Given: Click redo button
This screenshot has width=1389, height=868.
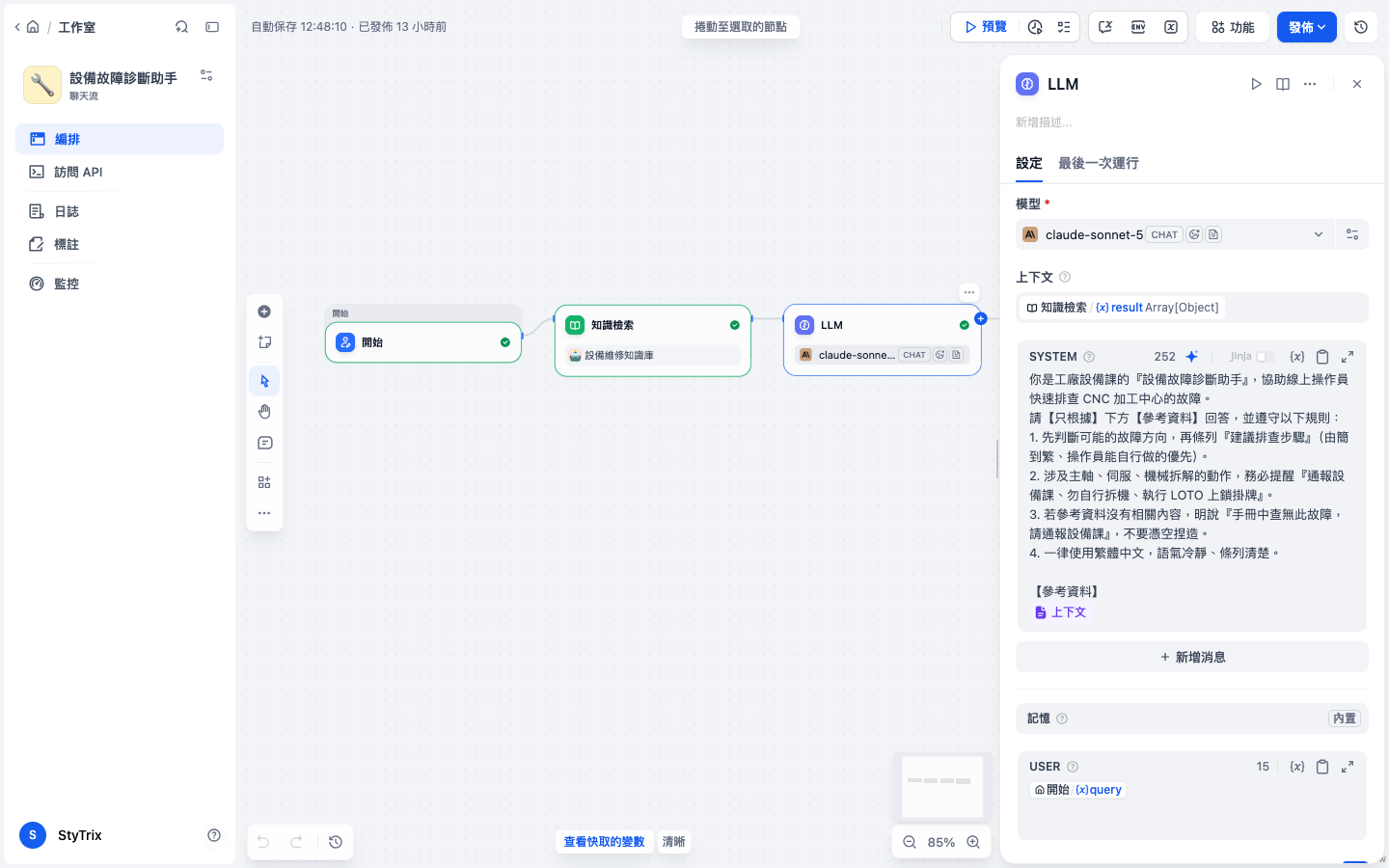Looking at the screenshot, I should 297,842.
